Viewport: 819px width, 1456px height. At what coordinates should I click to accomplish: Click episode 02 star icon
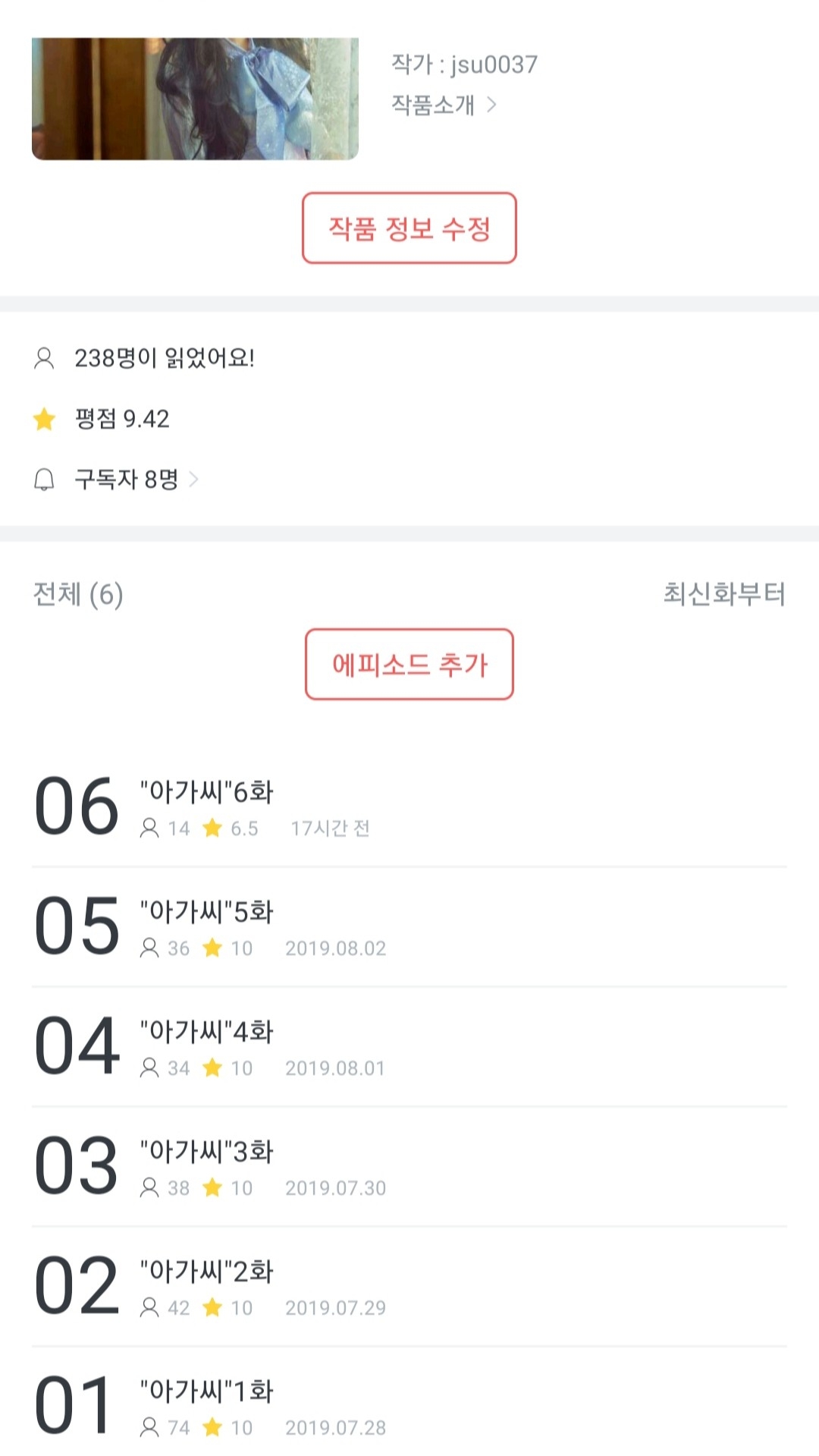coord(212,1307)
